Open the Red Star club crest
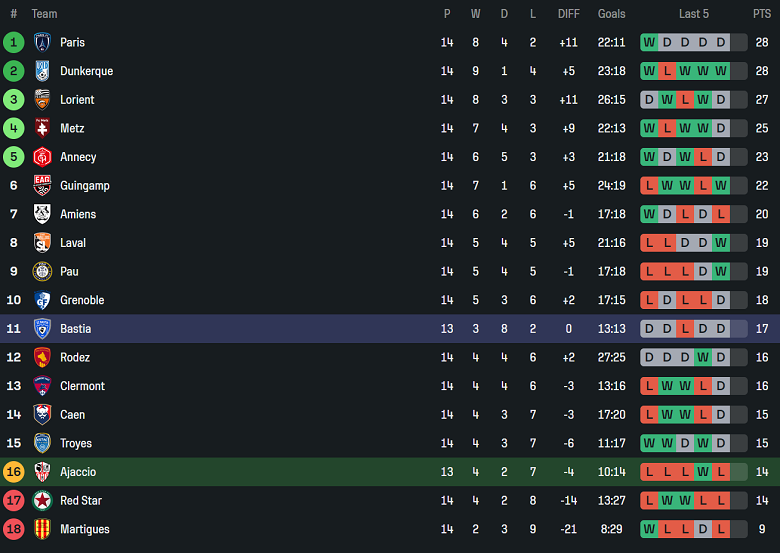Viewport: 780px width, 553px height. point(42,500)
